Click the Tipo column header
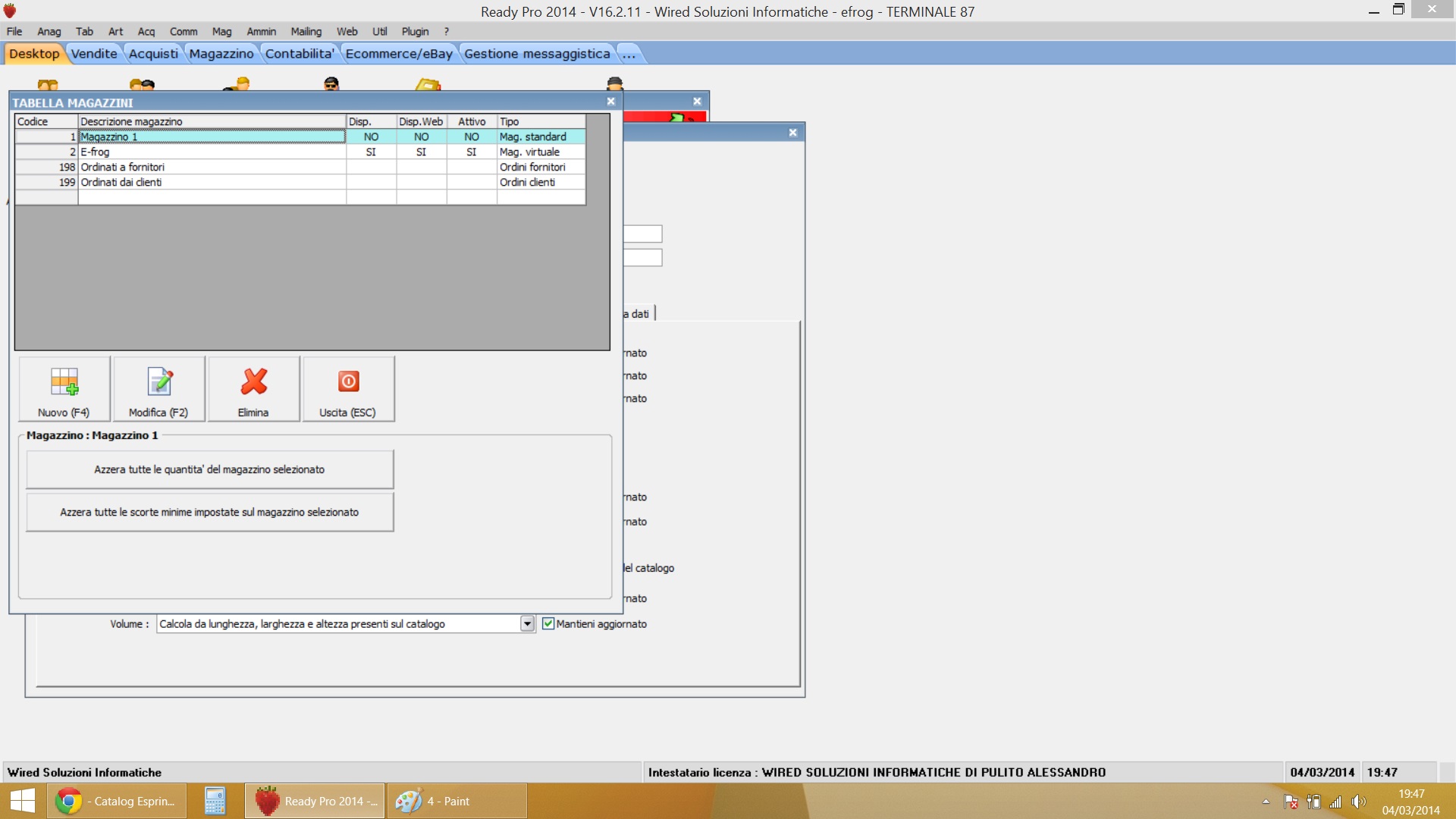 pos(541,121)
